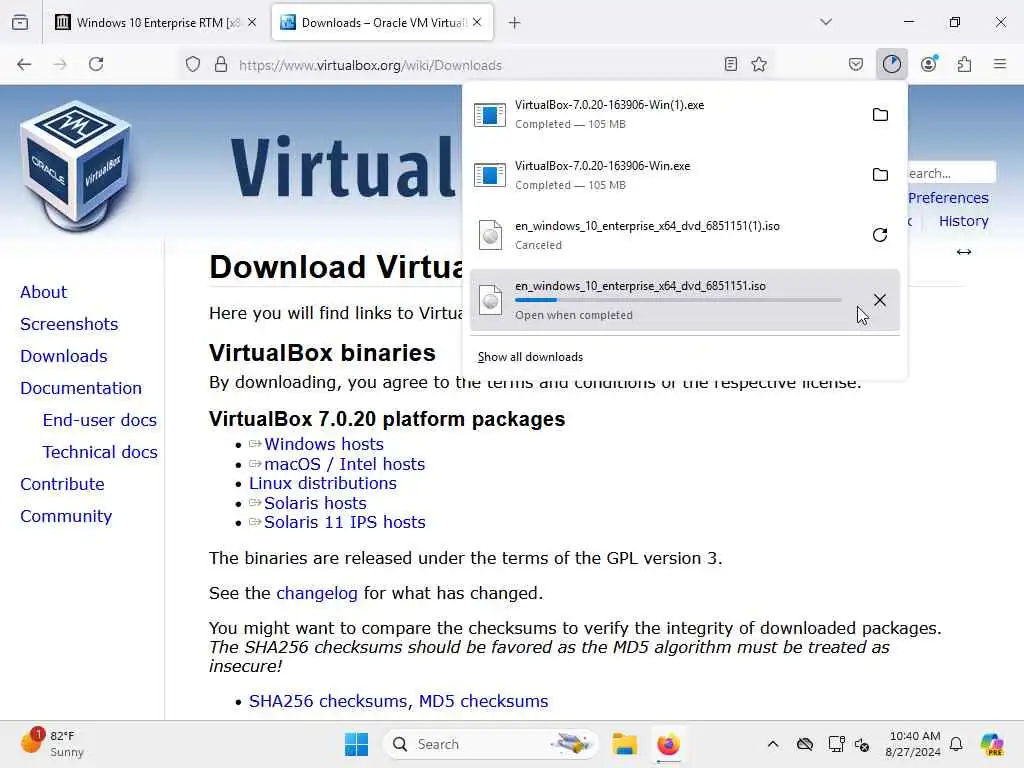This screenshot has width=1024, height=768.
Task: Show VirtualBox-7.0.20-163906-Win(1).exe in folder
Action: pyautogui.click(x=880, y=114)
